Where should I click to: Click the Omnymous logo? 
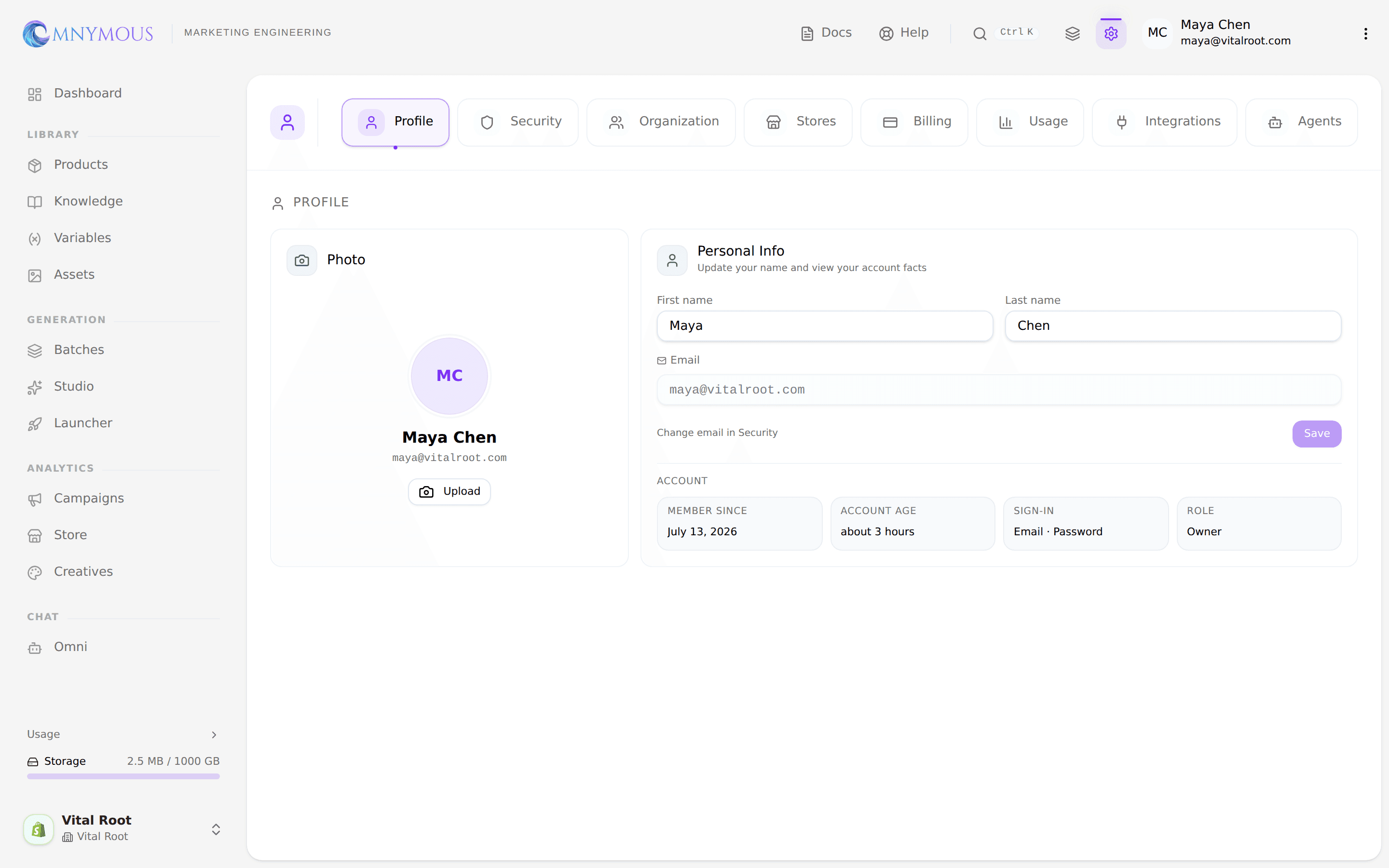point(88,33)
